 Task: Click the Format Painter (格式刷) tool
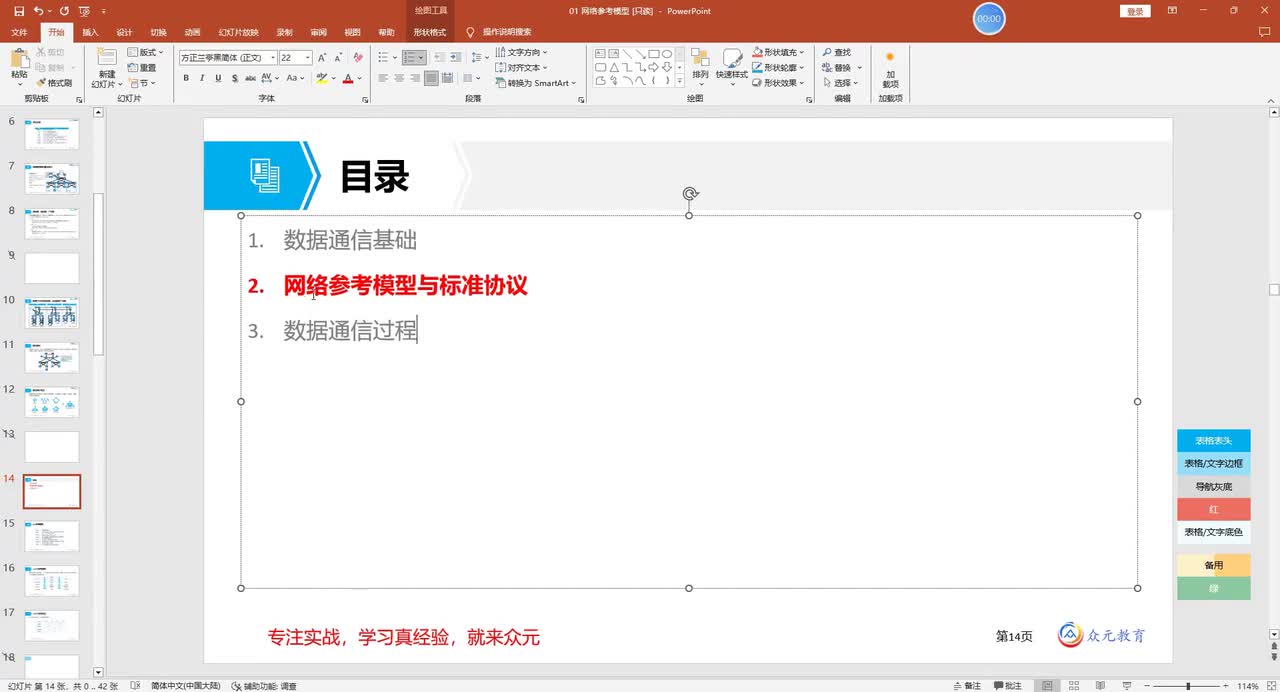point(54,83)
